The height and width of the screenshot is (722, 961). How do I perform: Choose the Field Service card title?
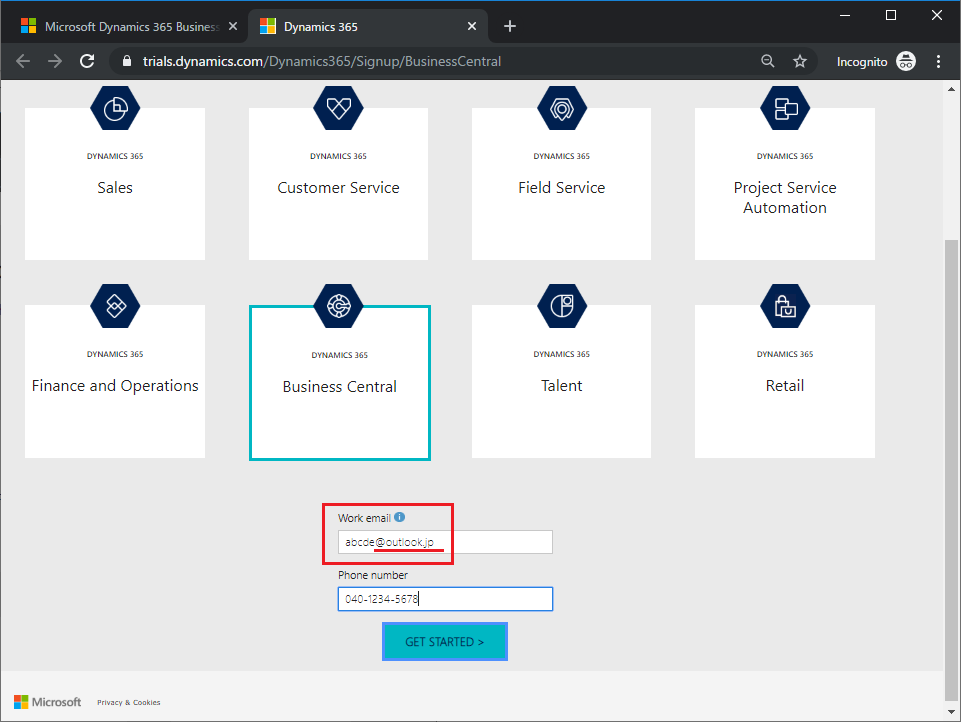tap(562, 188)
